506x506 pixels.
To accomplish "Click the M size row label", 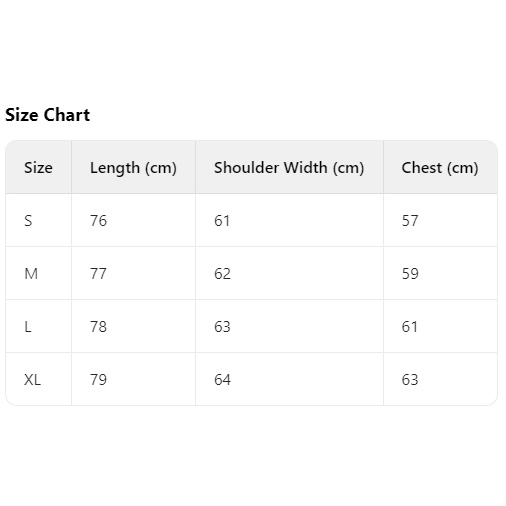I will coord(31,274).
